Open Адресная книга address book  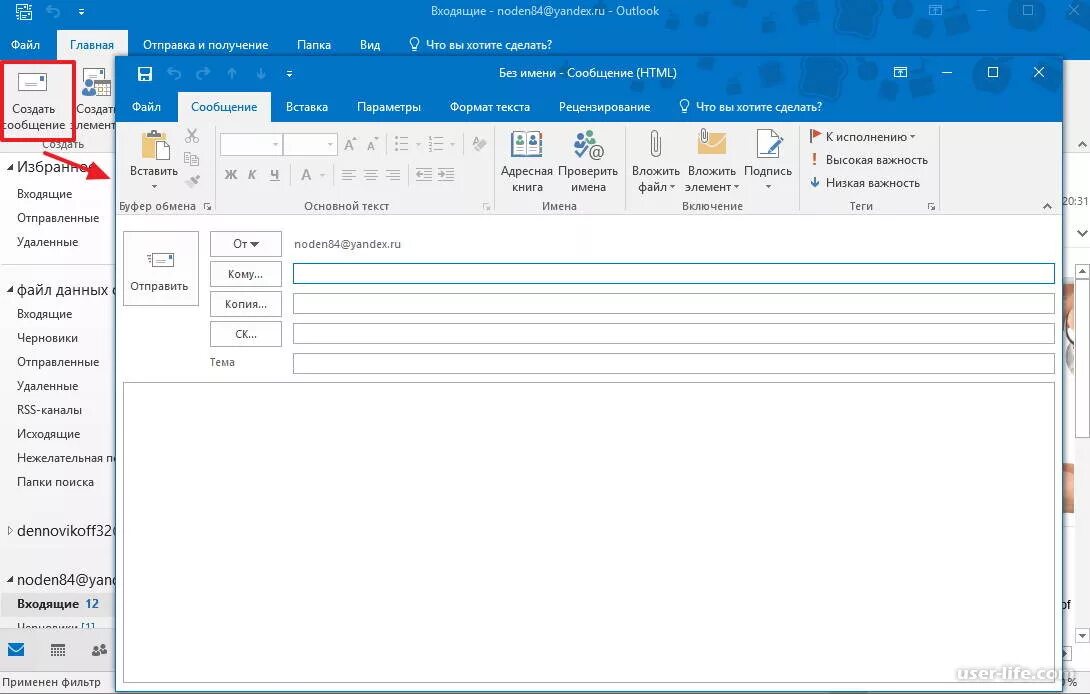click(x=527, y=161)
